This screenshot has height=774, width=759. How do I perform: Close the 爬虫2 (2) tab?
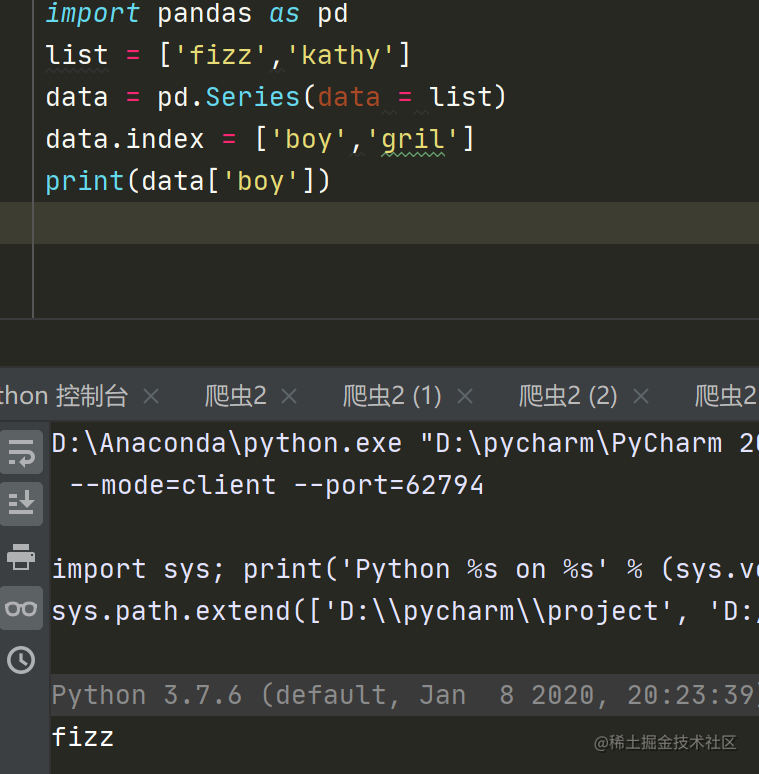click(x=640, y=396)
